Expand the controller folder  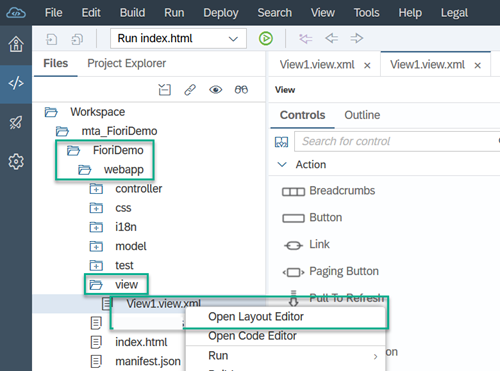tap(96, 189)
